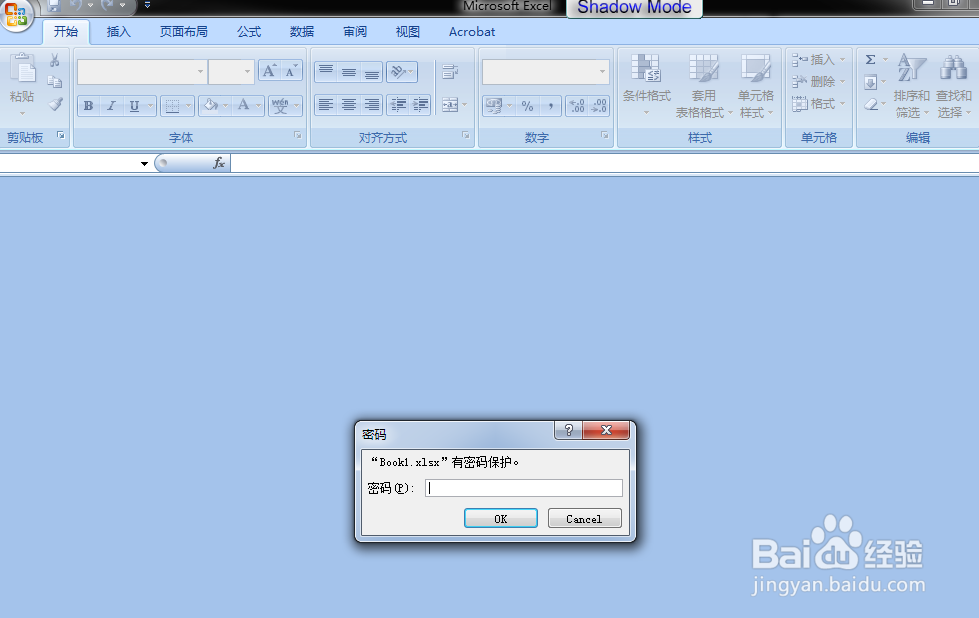Click the font color A
Screen dimensions: 979x618
(244, 105)
